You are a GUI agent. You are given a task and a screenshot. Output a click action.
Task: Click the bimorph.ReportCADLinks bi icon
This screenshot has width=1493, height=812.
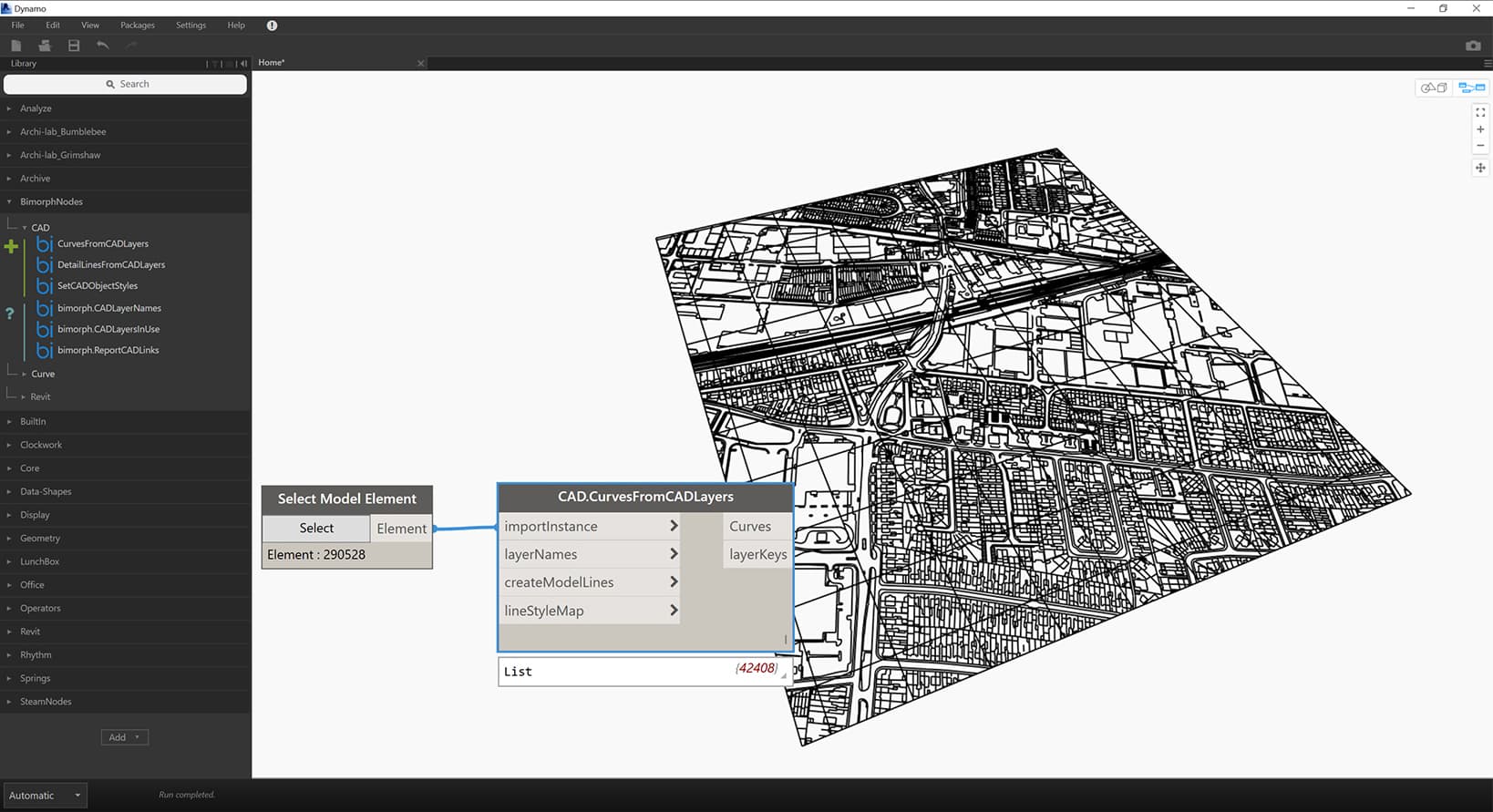(44, 350)
